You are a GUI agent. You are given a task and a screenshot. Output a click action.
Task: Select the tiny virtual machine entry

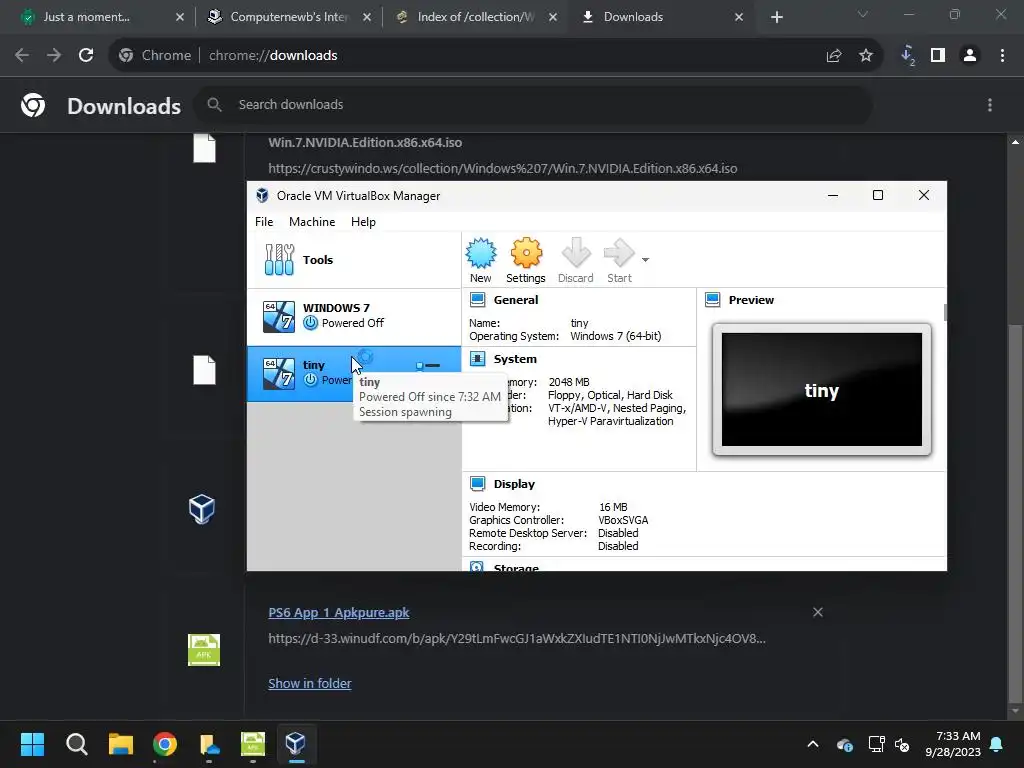[354, 374]
